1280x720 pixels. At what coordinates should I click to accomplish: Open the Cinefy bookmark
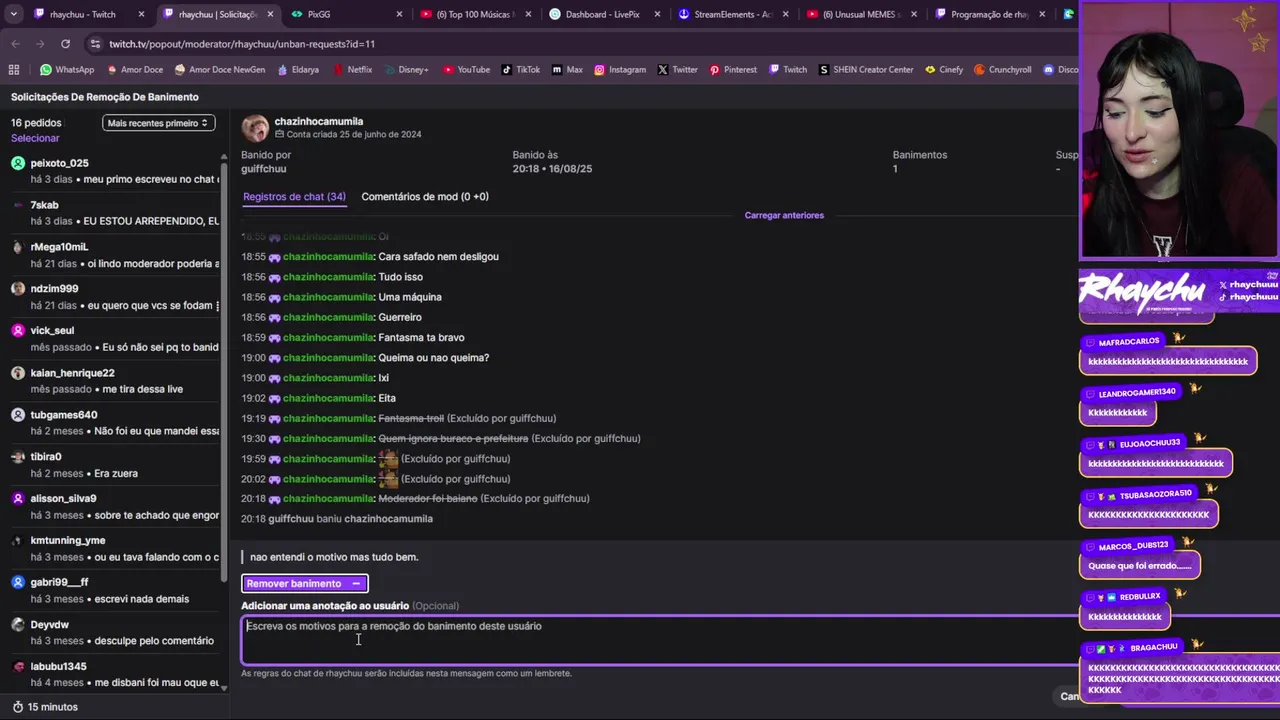click(944, 70)
